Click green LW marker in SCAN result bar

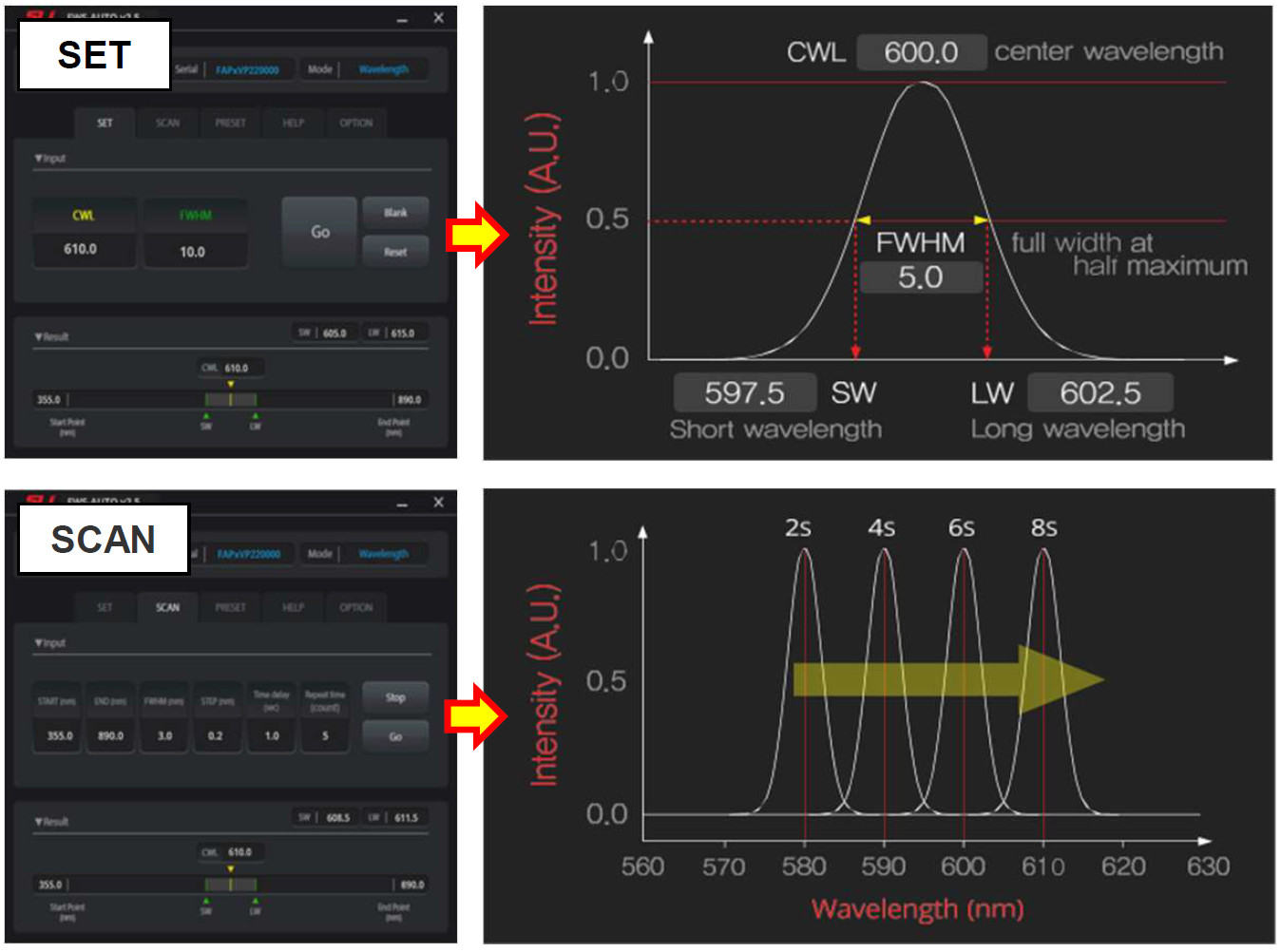coord(256,901)
